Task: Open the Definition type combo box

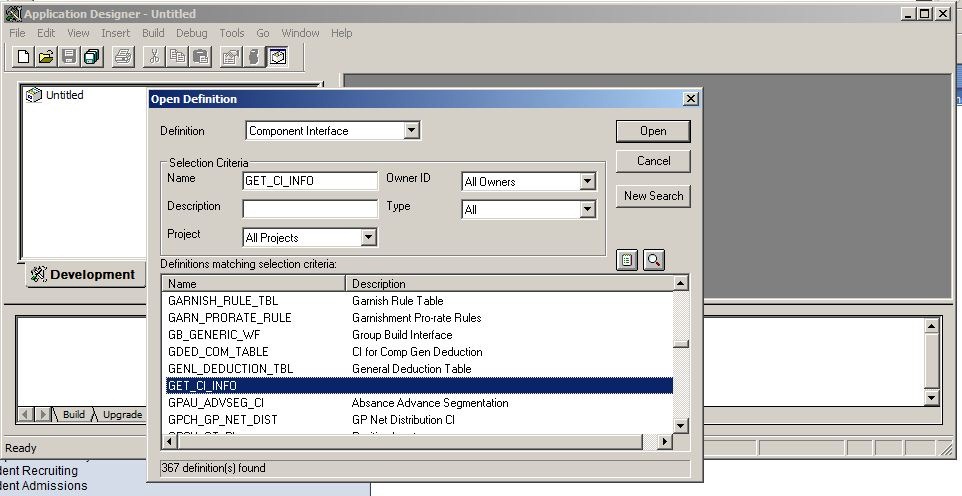Action: 333,131
